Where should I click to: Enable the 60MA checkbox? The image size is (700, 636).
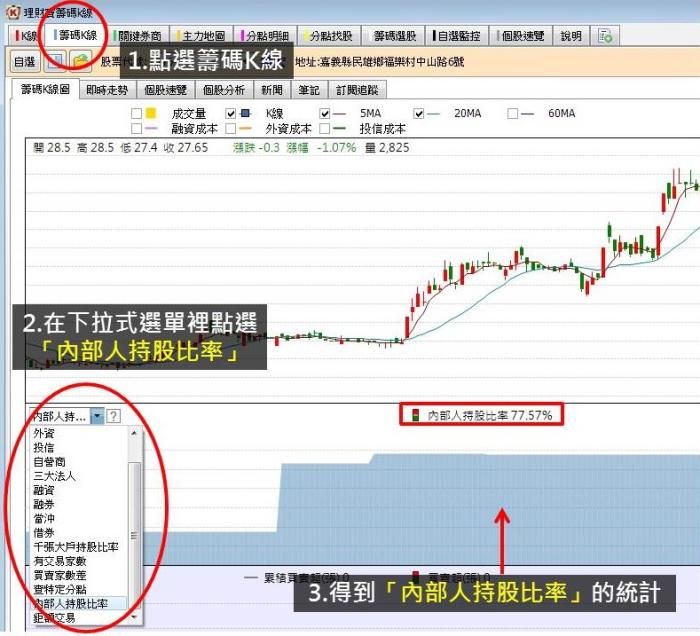click(x=512, y=113)
